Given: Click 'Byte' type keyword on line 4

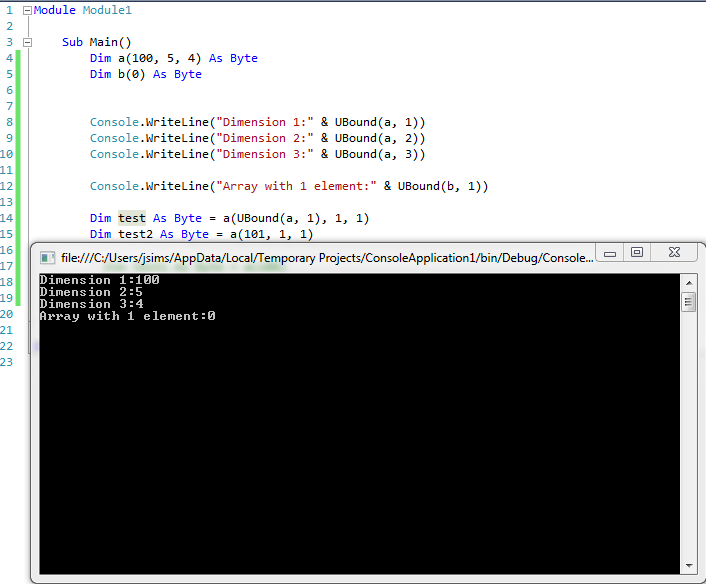Looking at the screenshot, I should coord(244,59).
